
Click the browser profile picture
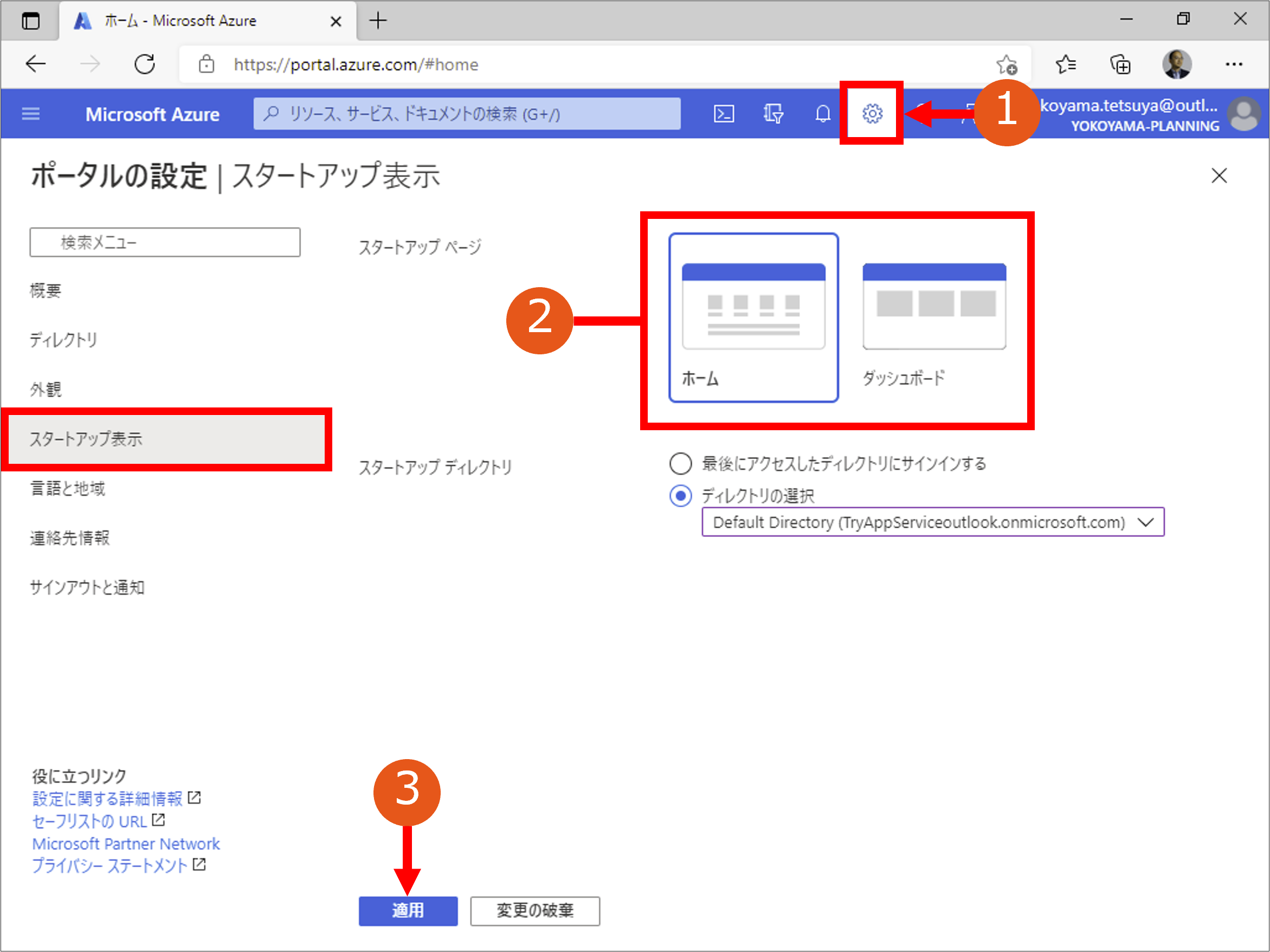(1176, 64)
